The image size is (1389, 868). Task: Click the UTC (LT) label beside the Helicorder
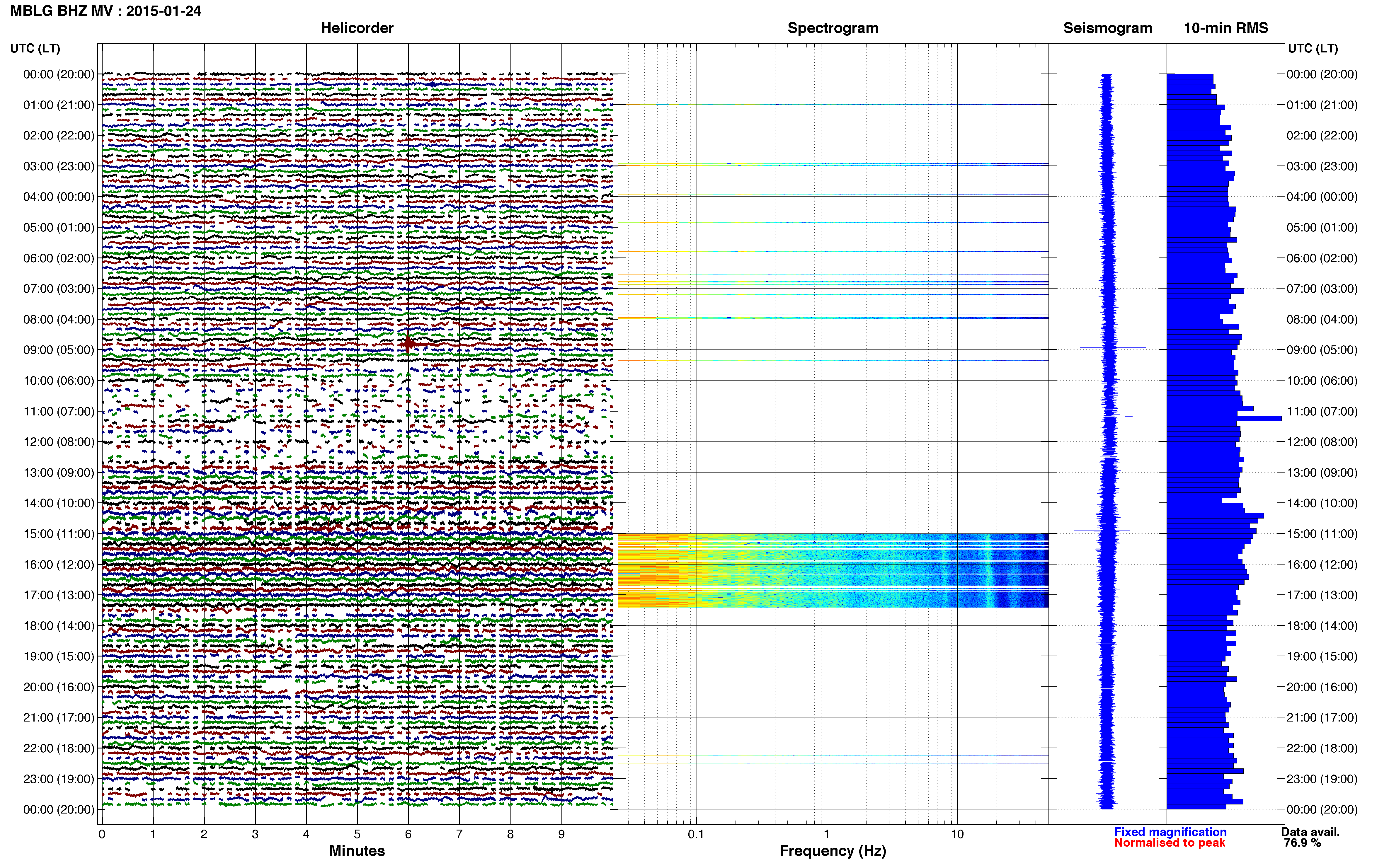pyautogui.click(x=35, y=48)
